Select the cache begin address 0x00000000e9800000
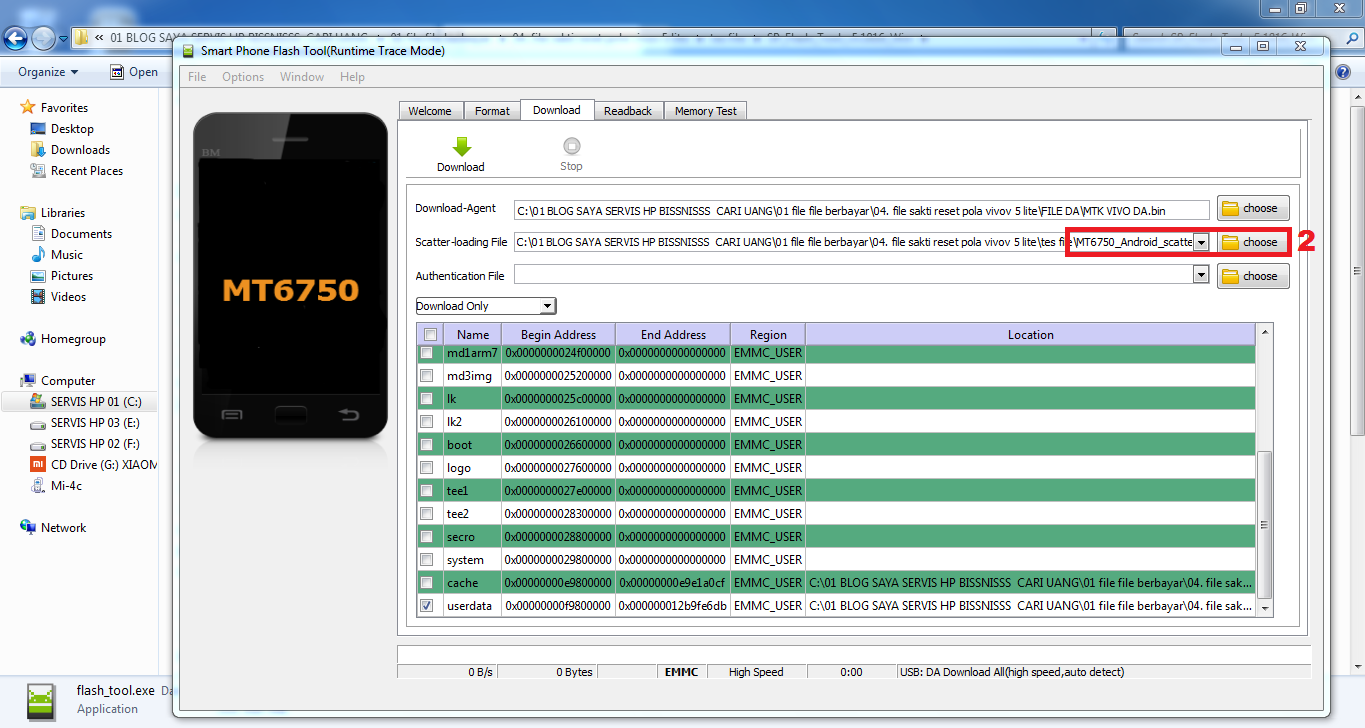Screen dimensions: 1365x728 point(558,583)
